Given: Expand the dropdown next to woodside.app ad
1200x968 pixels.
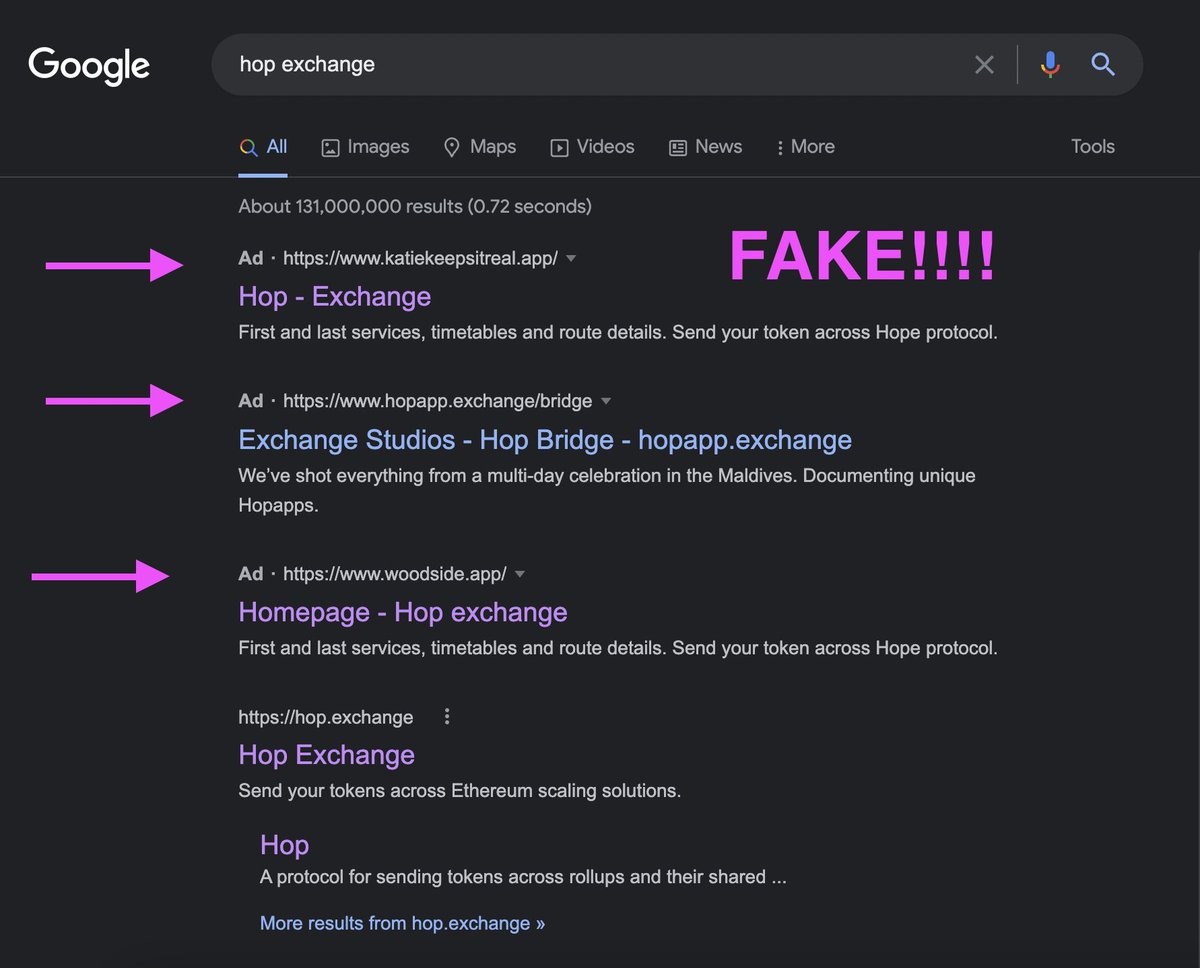Looking at the screenshot, I should click(520, 574).
